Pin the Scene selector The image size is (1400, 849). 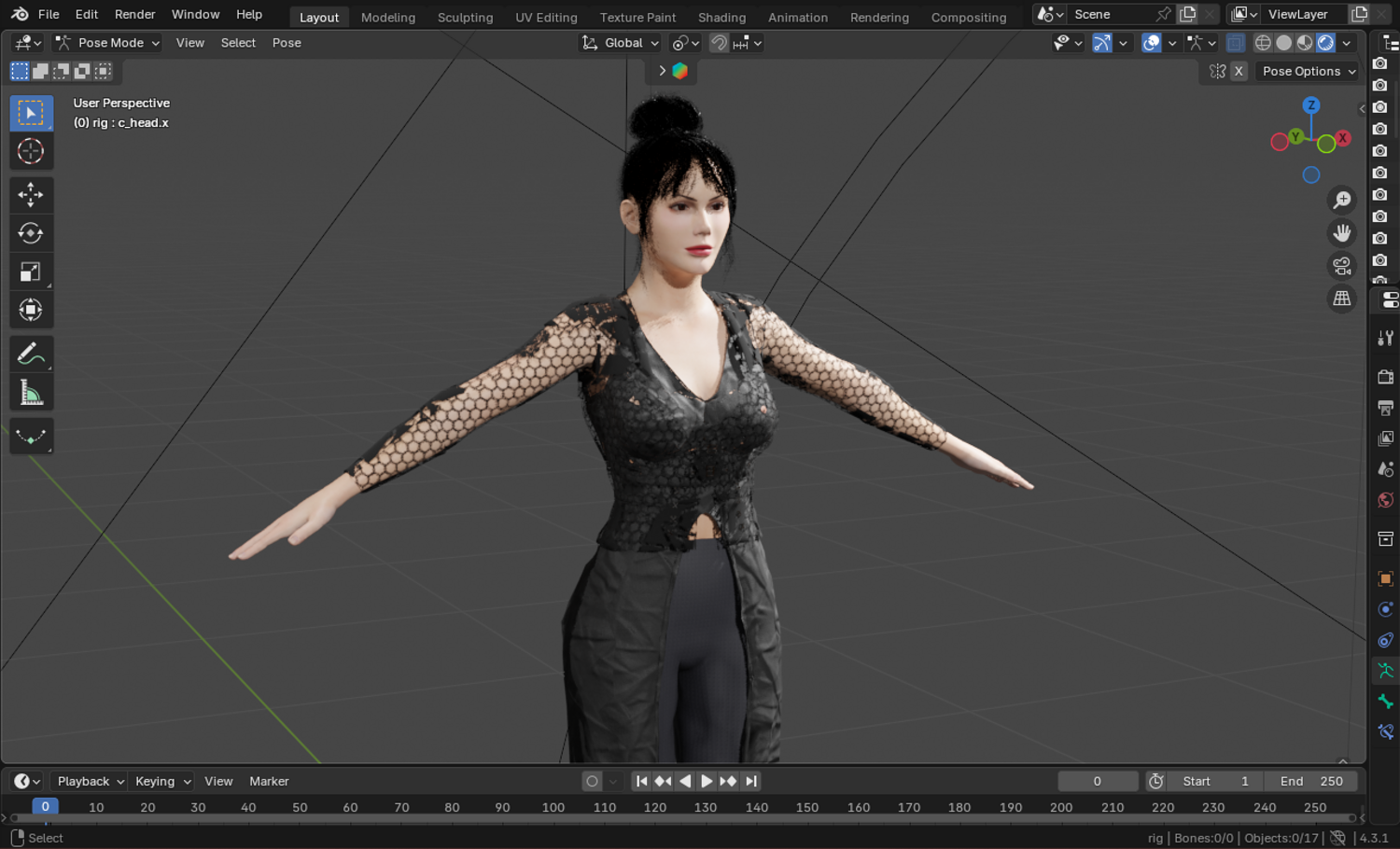click(1163, 14)
